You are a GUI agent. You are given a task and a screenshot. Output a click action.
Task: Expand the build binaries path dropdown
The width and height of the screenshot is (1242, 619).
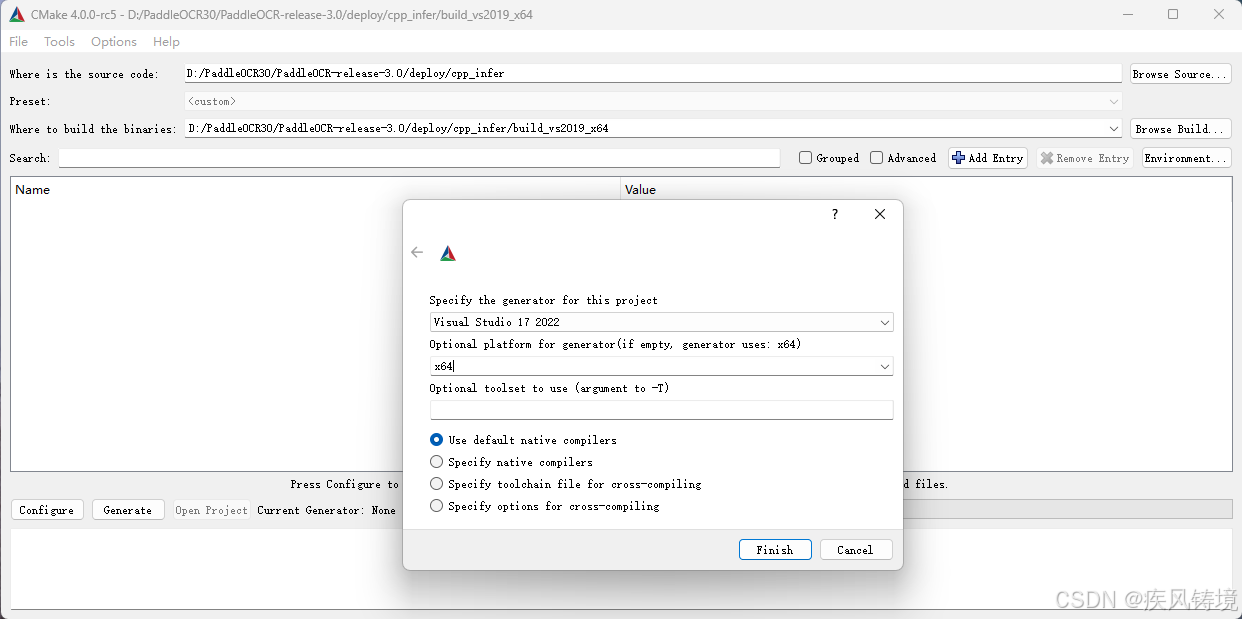tap(1114, 128)
